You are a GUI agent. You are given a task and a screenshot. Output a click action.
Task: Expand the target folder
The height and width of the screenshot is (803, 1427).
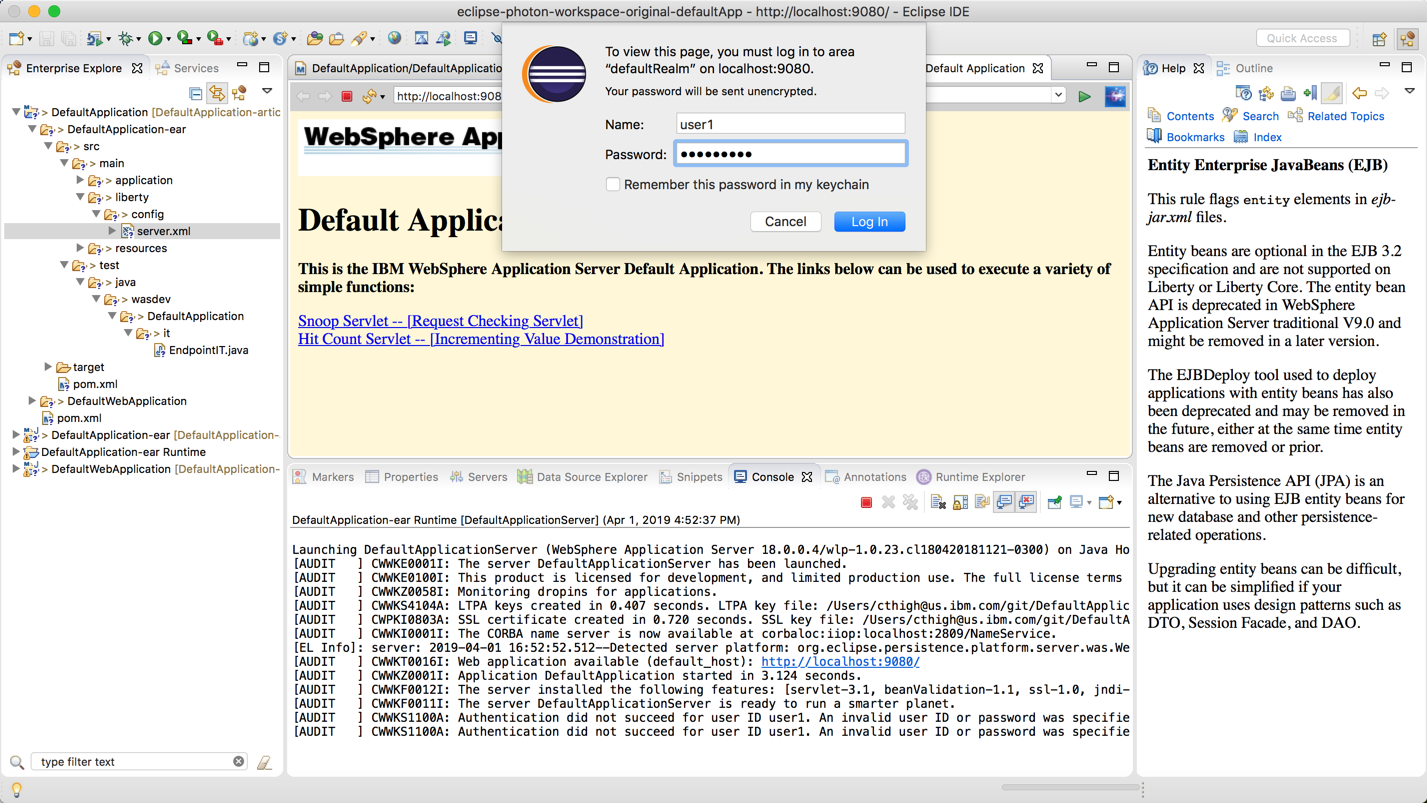pyautogui.click(x=48, y=367)
